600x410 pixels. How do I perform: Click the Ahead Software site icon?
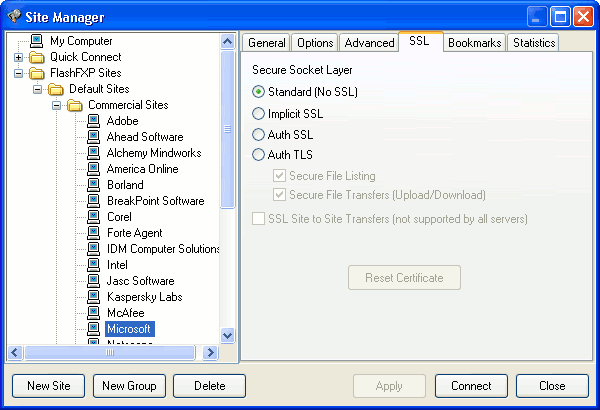93,137
